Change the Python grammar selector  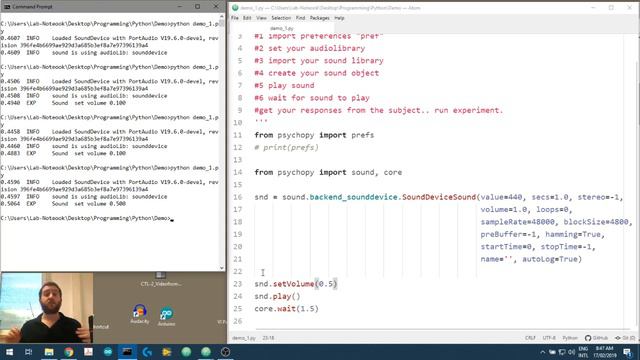(570, 338)
